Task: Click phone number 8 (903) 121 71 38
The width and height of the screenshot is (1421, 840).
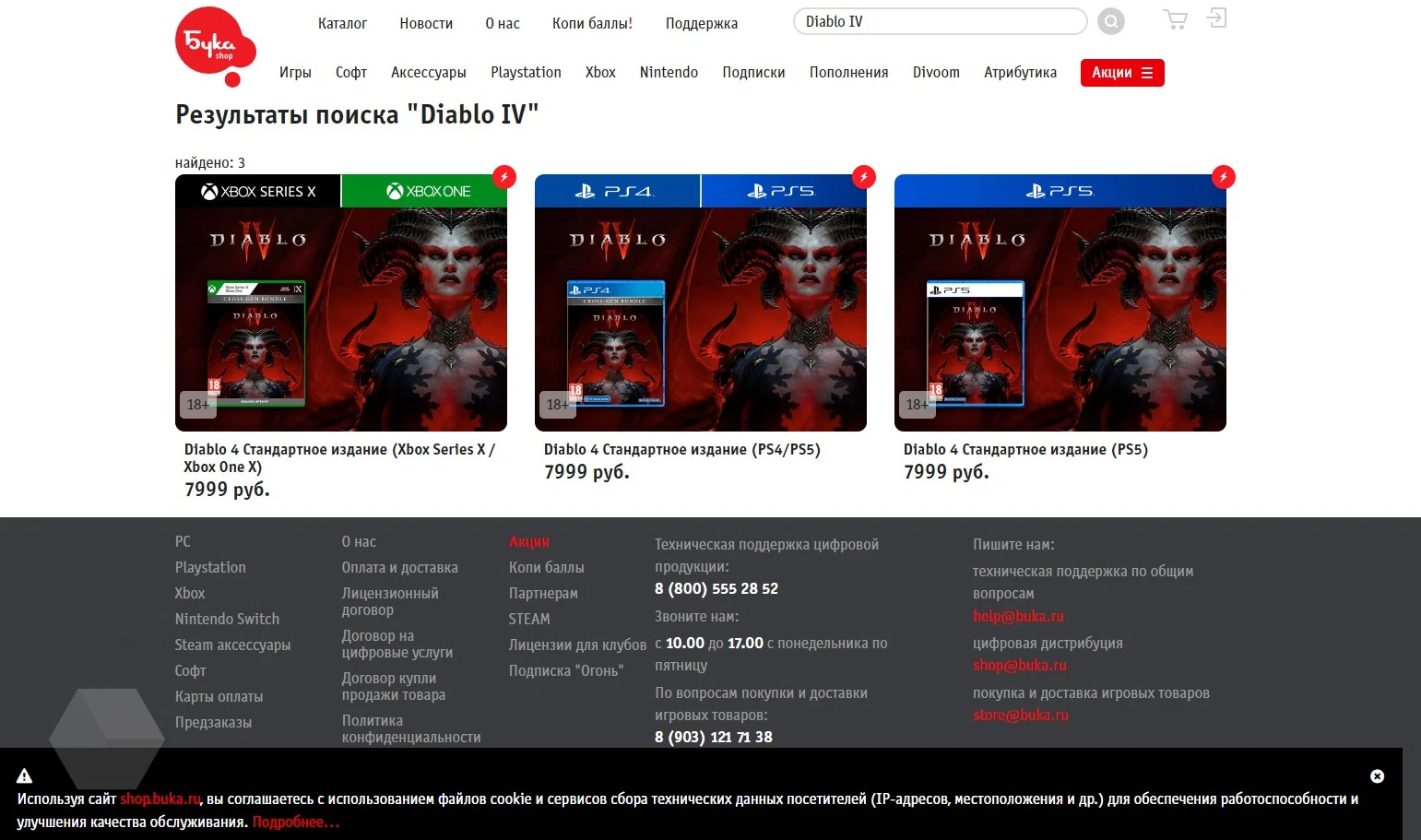Action: (714, 738)
